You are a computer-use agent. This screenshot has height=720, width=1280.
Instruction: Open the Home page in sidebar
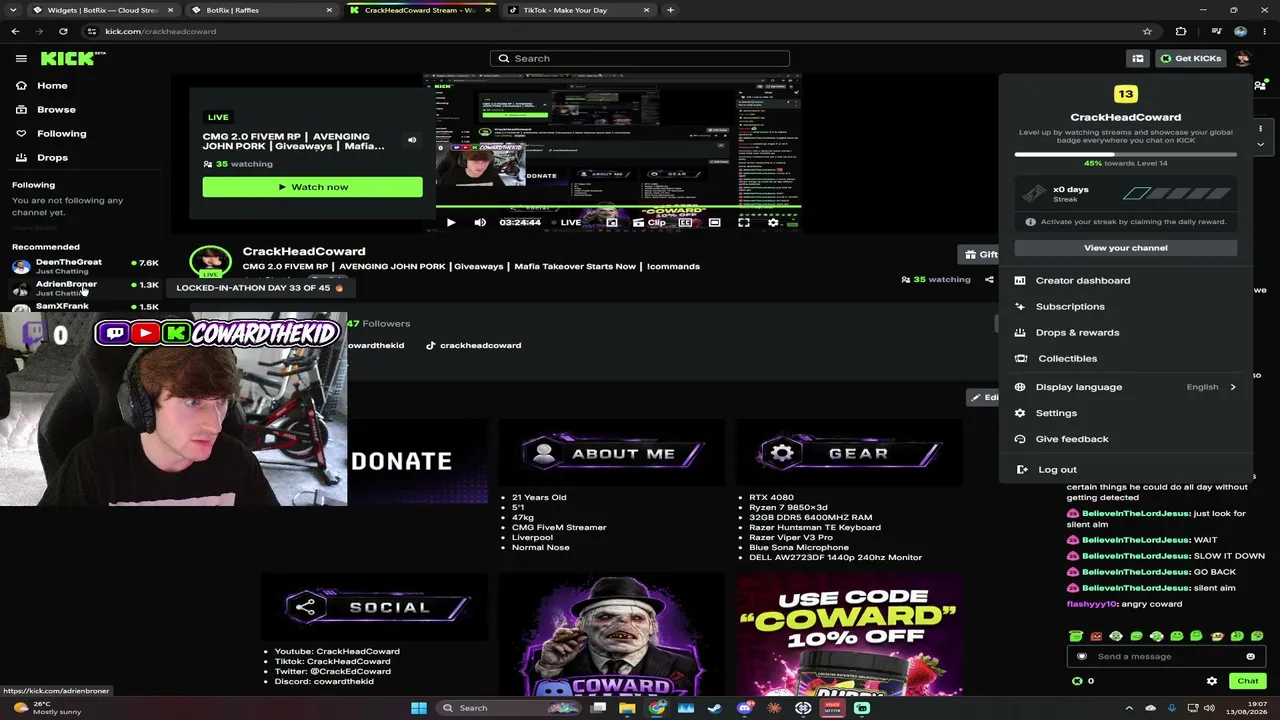coord(52,85)
